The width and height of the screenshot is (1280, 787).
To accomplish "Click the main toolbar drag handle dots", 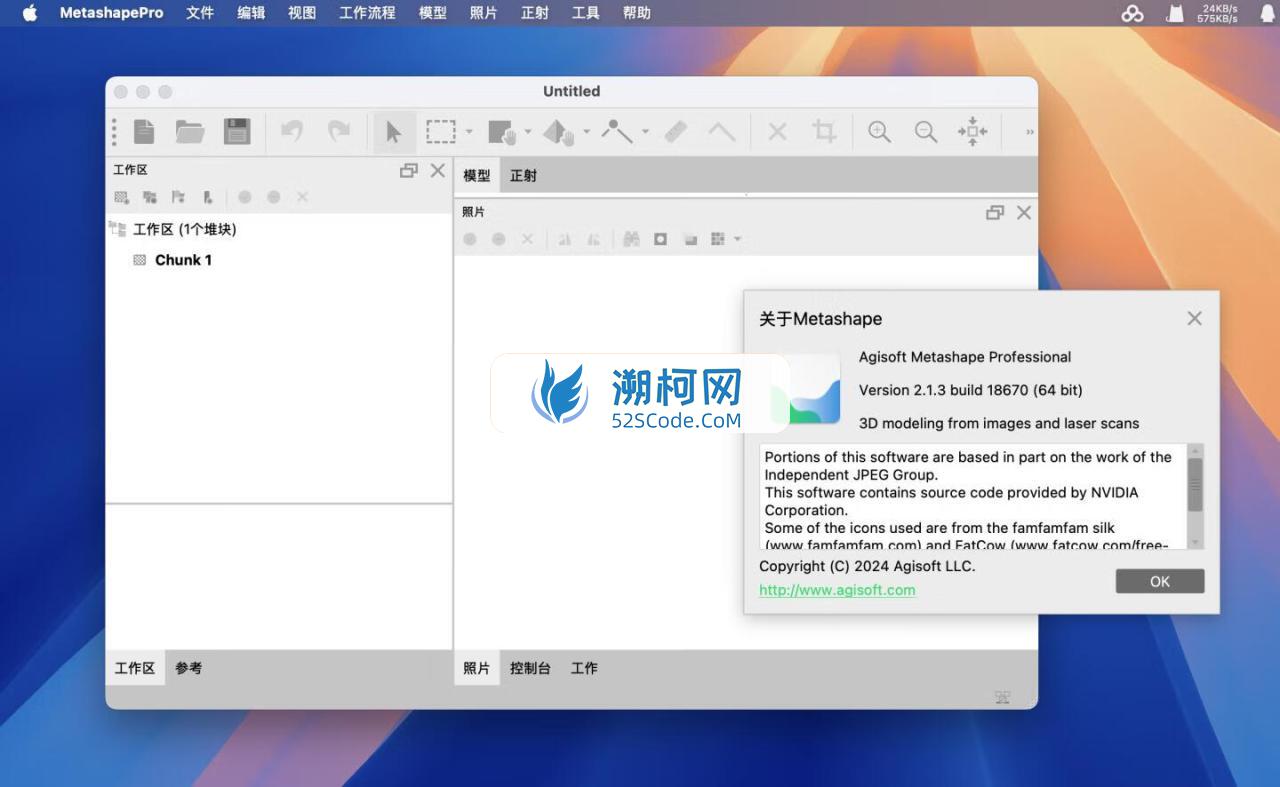I will coord(114,132).
